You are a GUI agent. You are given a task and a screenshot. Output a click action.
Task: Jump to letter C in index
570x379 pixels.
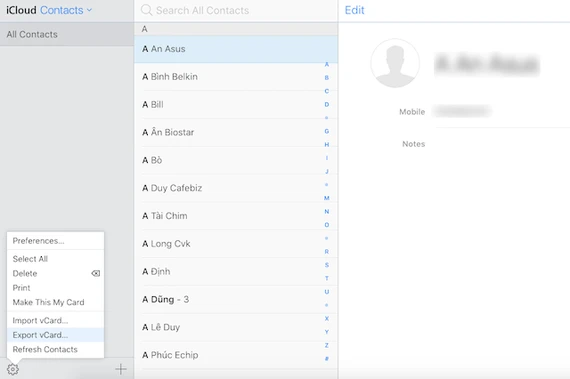pos(326,91)
